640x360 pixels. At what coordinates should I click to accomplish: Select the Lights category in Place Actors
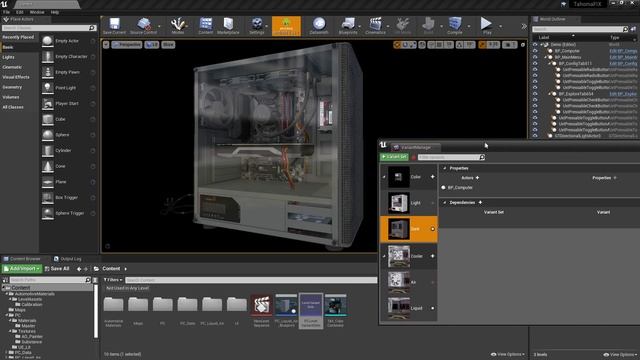(x=8, y=57)
